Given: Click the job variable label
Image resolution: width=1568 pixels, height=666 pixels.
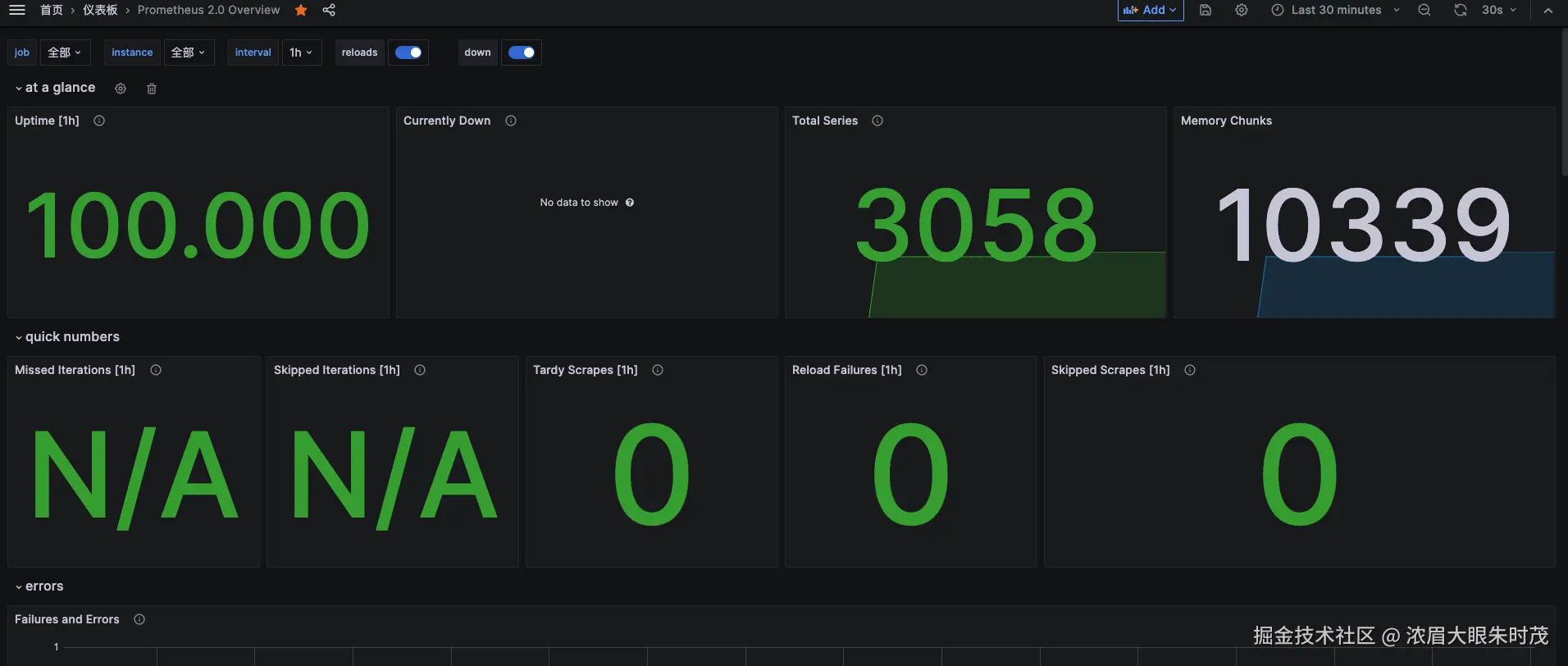Looking at the screenshot, I should [22, 52].
